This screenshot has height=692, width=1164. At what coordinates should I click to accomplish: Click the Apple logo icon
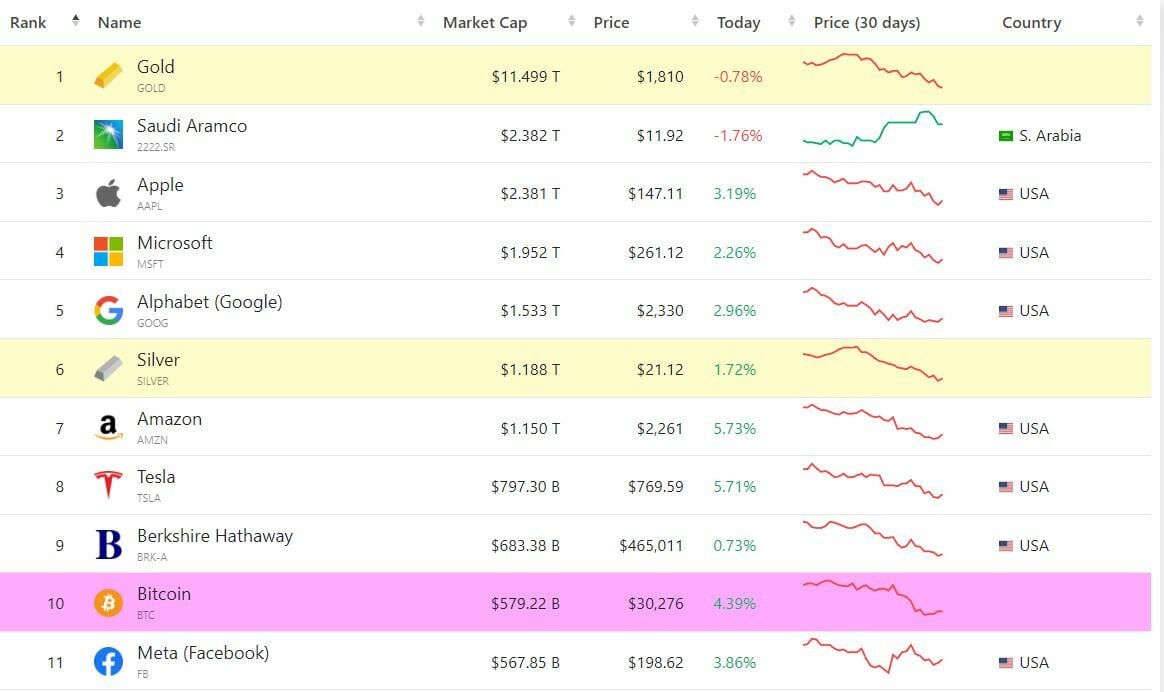(108, 193)
